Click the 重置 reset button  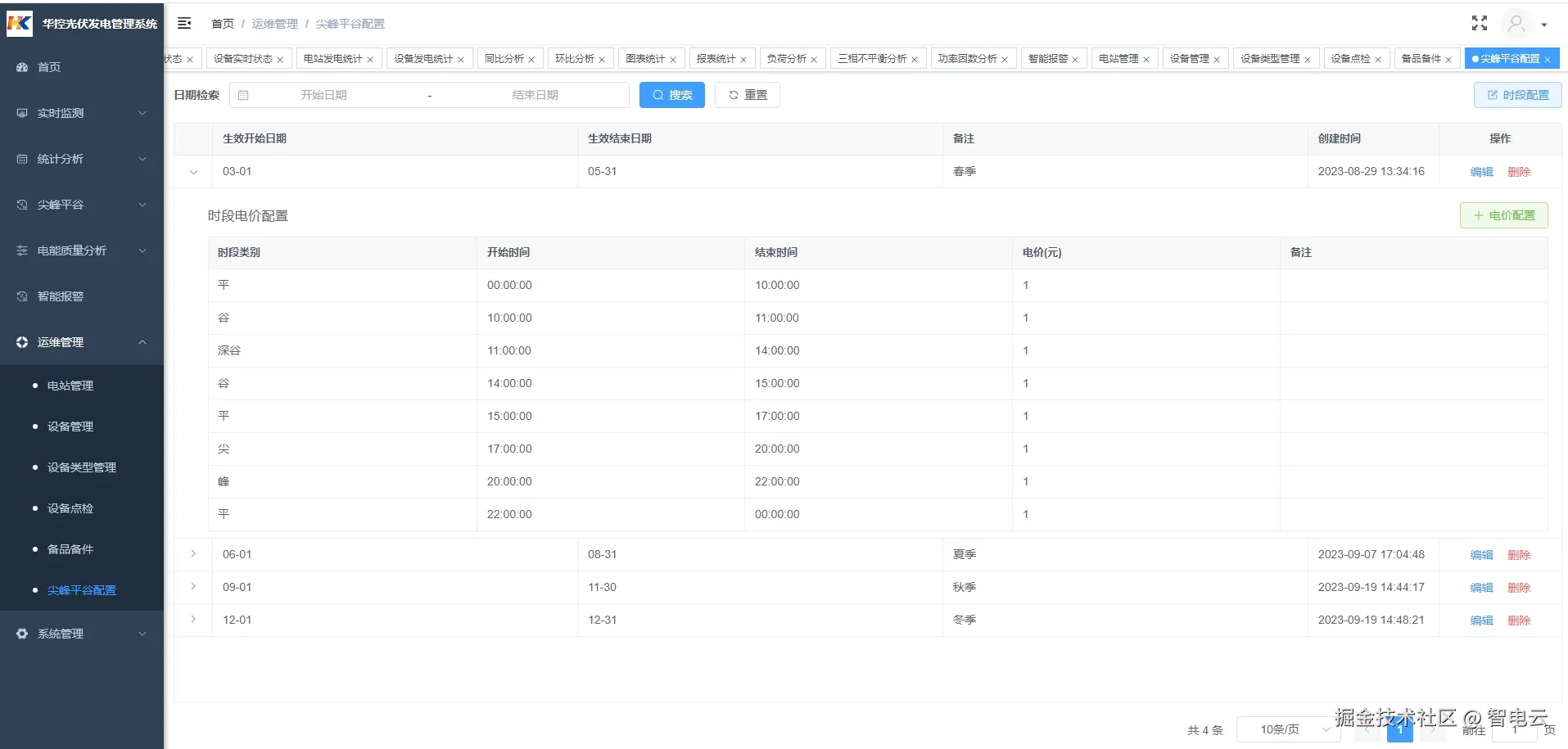748,95
